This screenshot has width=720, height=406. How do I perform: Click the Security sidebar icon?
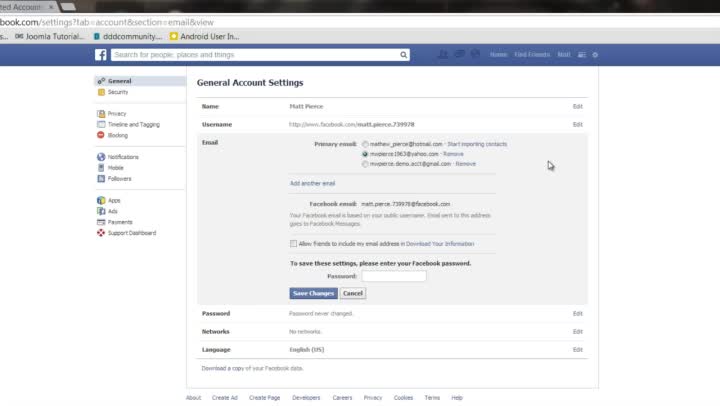[x=101, y=92]
